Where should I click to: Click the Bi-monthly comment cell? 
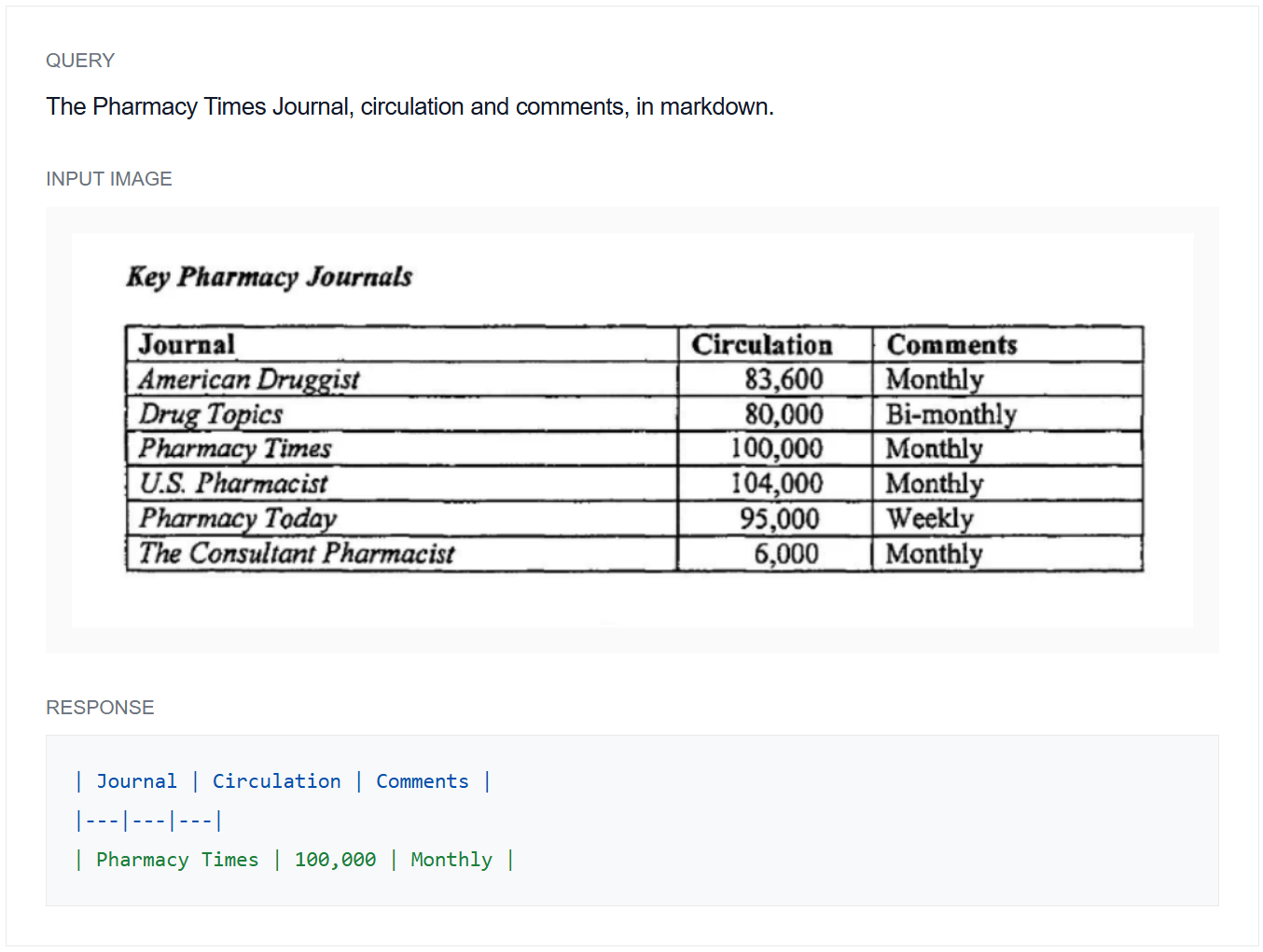pyautogui.click(x=951, y=414)
